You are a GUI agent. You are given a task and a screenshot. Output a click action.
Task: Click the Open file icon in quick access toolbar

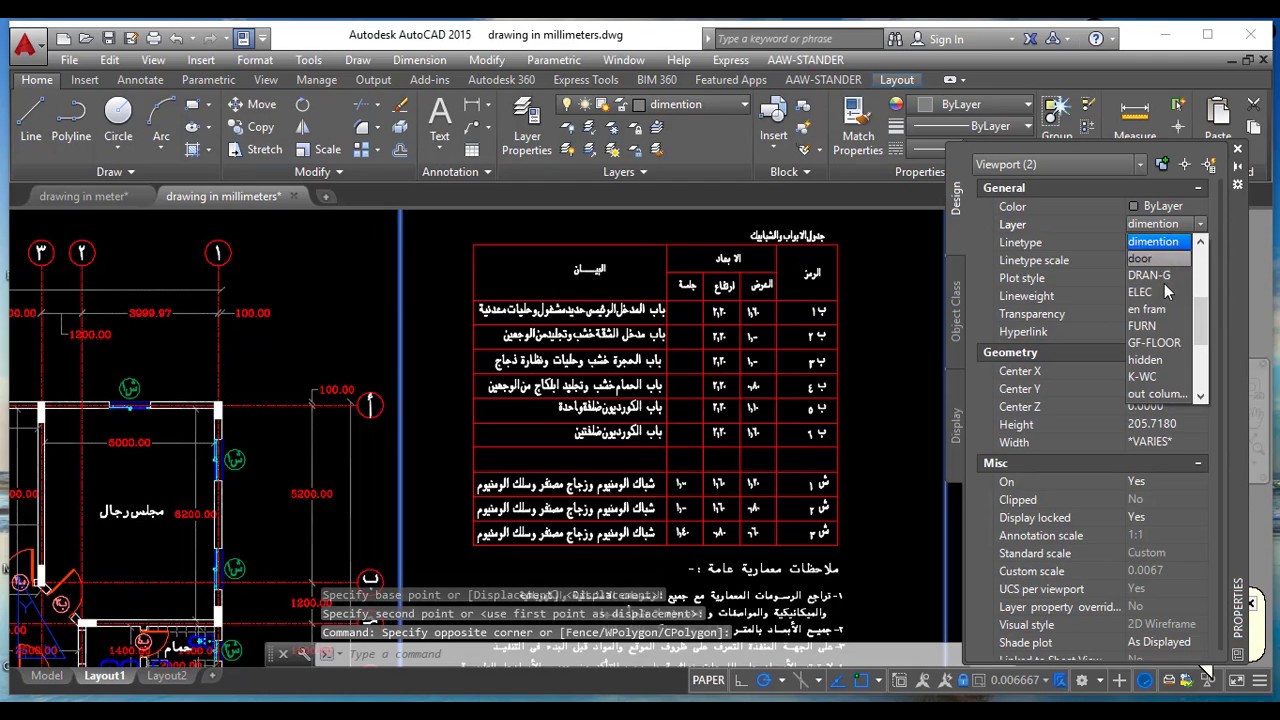[85, 38]
